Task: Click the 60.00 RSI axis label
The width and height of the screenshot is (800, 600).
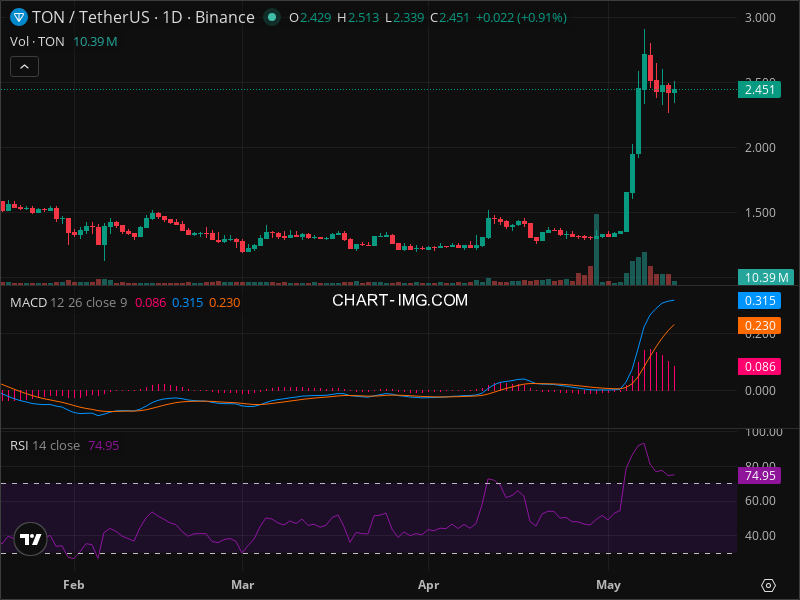Action: click(x=760, y=501)
